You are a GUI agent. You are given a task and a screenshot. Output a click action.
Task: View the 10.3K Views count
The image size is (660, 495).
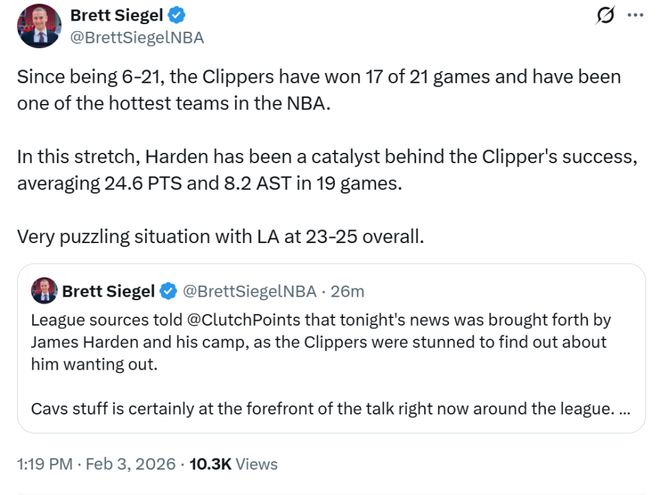[x=233, y=464]
